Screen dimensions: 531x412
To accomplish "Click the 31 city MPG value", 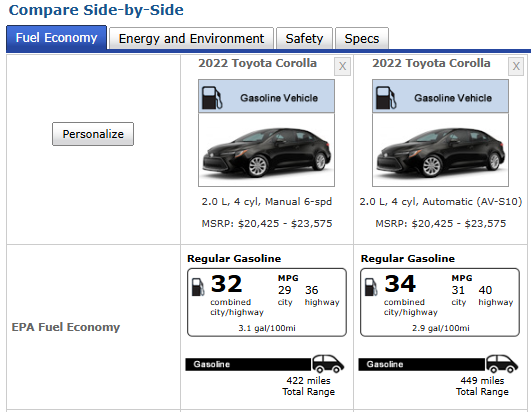I will tap(458, 290).
